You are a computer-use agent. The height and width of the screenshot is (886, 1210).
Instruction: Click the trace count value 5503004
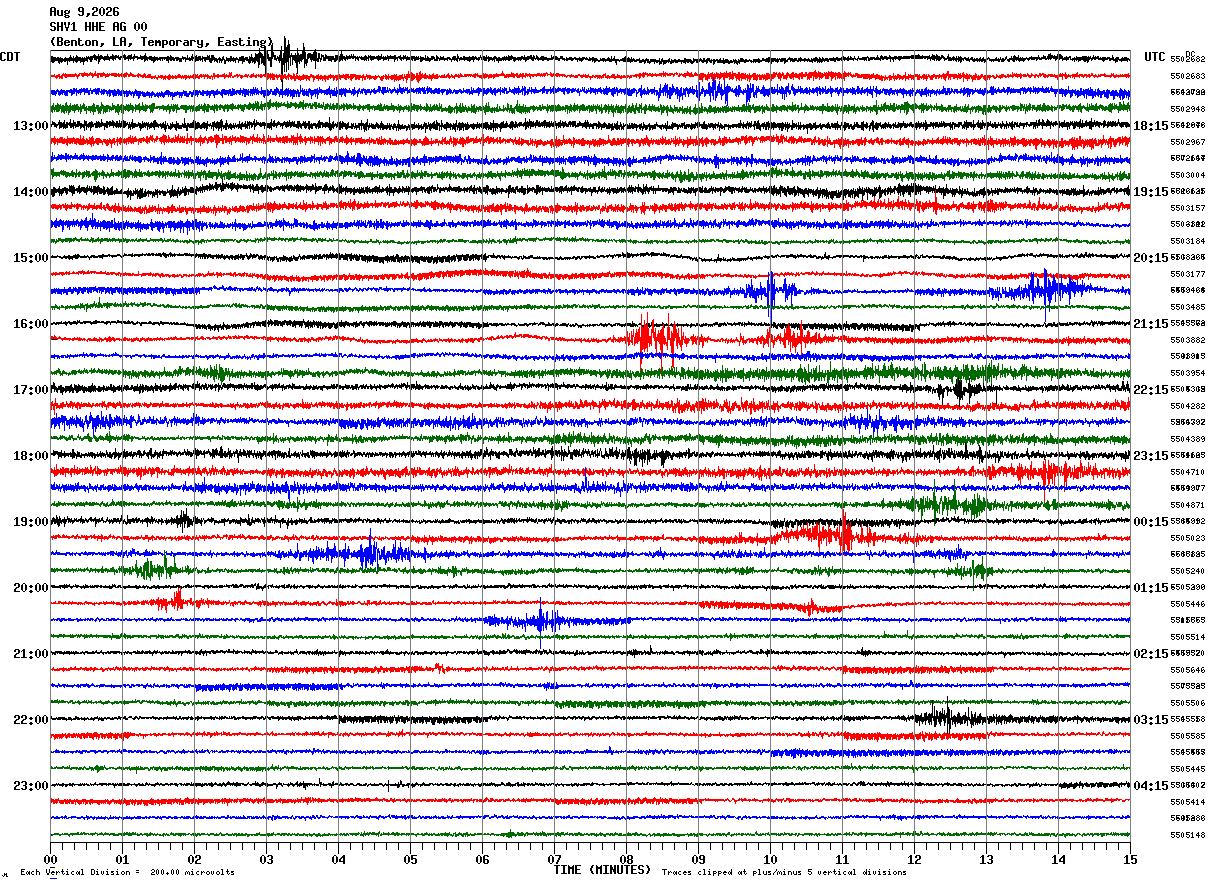pos(1187,175)
